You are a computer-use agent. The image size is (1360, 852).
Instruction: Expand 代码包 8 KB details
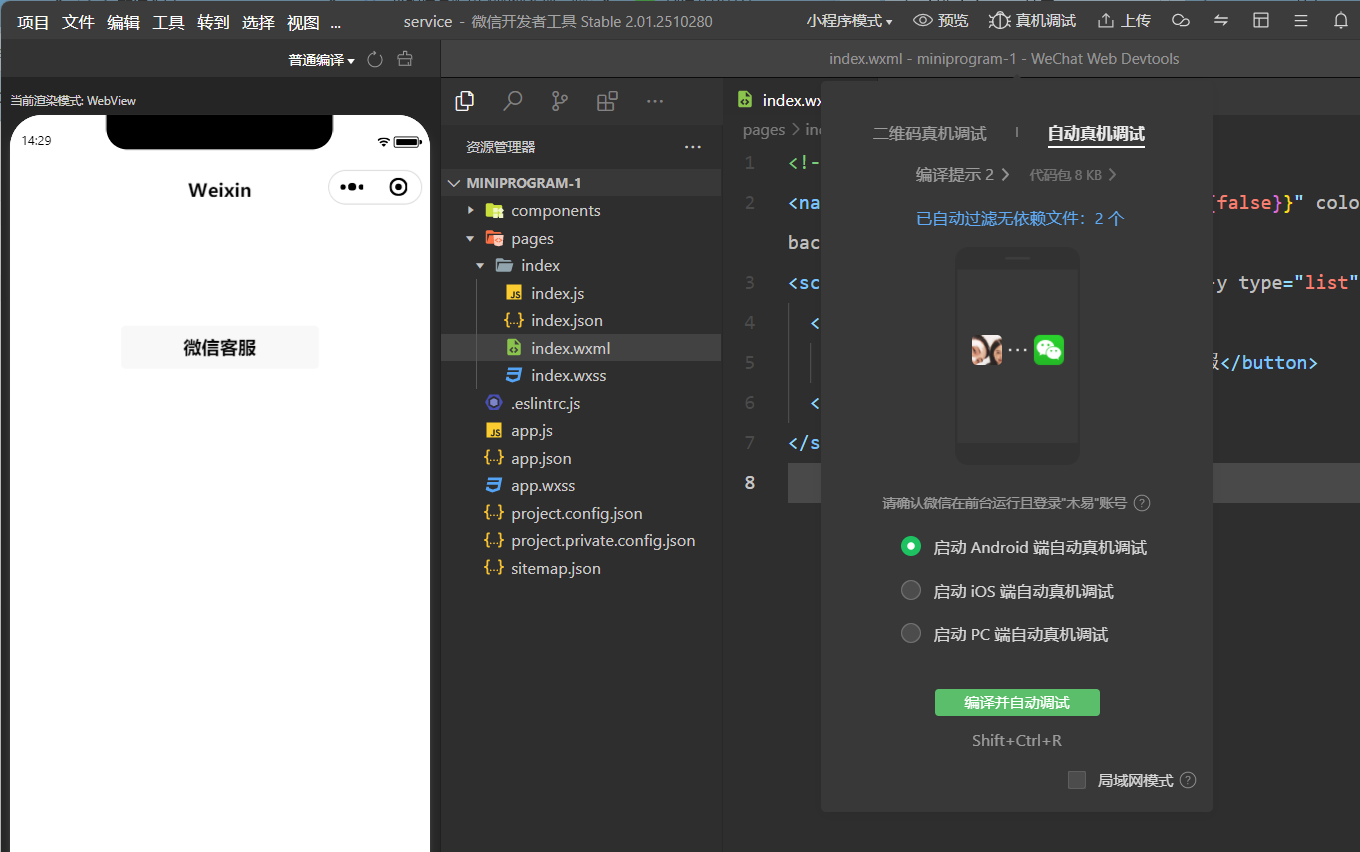coord(1073,175)
